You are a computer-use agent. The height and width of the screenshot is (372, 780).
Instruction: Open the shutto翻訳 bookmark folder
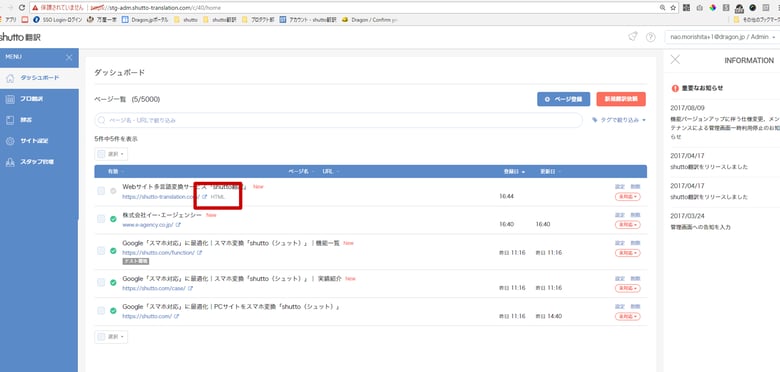(x=219, y=20)
